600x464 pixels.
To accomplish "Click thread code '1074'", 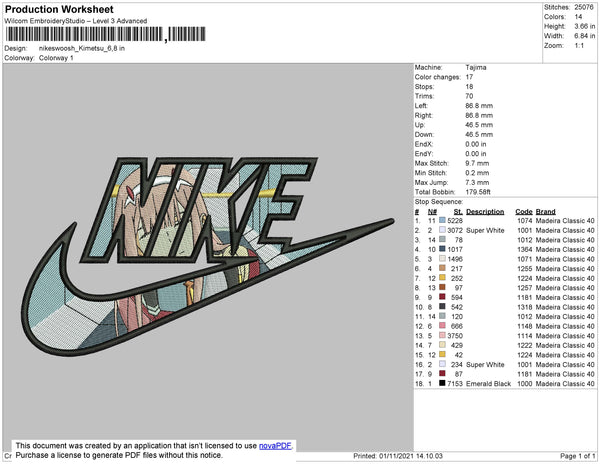I will click(525, 221).
